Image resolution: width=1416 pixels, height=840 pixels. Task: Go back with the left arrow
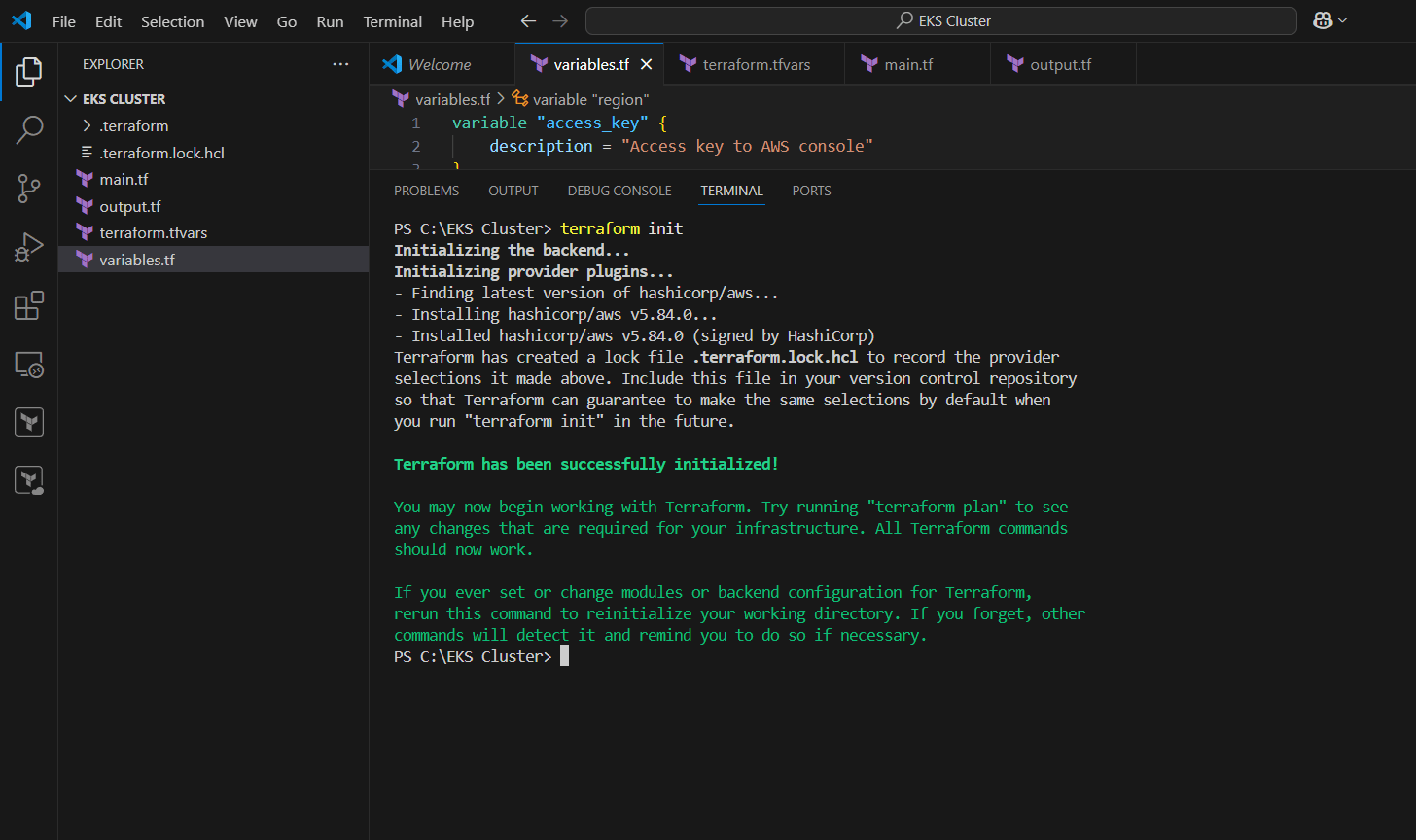pyautogui.click(x=528, y=20)
